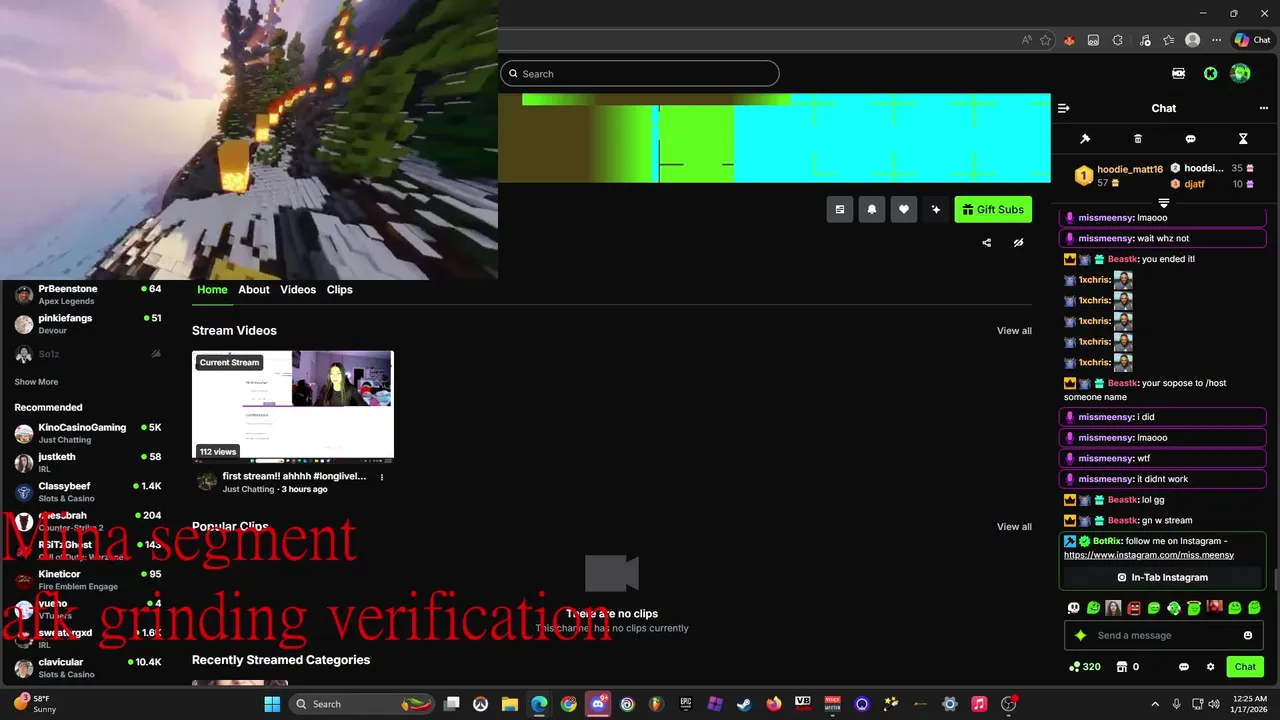Image resolution: width=1280 pixels, height=720 pixels.
Task: Click the In-Tab Instagram button
Action: pos(1163,577)
